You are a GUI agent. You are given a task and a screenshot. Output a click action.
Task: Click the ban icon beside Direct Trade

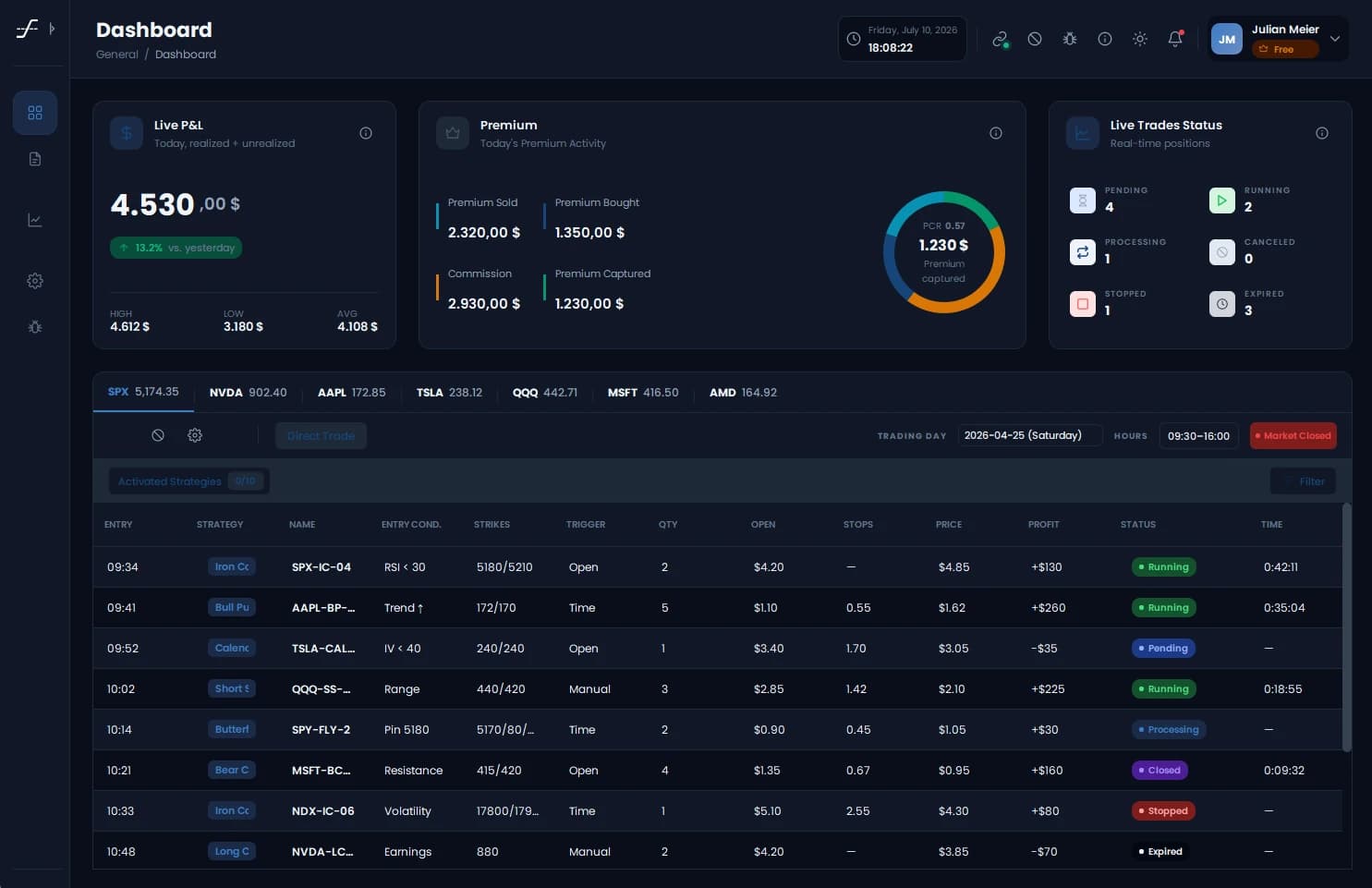pyautogui.click(x=158, y=435)
